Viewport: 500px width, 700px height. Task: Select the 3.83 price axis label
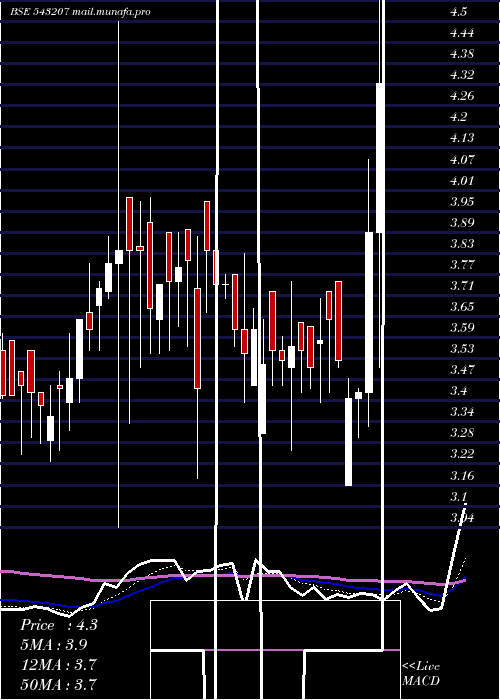462,244
